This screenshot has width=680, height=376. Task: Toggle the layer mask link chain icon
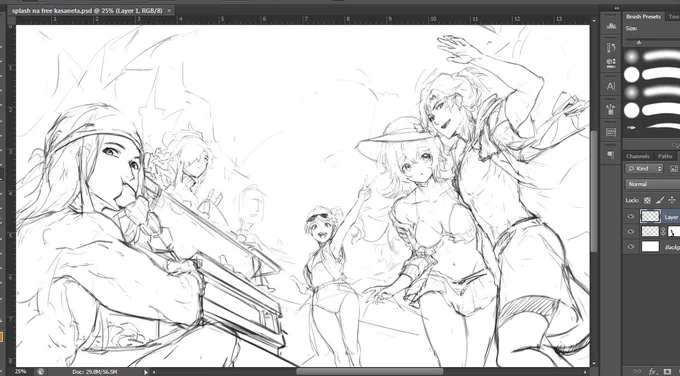coord(663,232)
